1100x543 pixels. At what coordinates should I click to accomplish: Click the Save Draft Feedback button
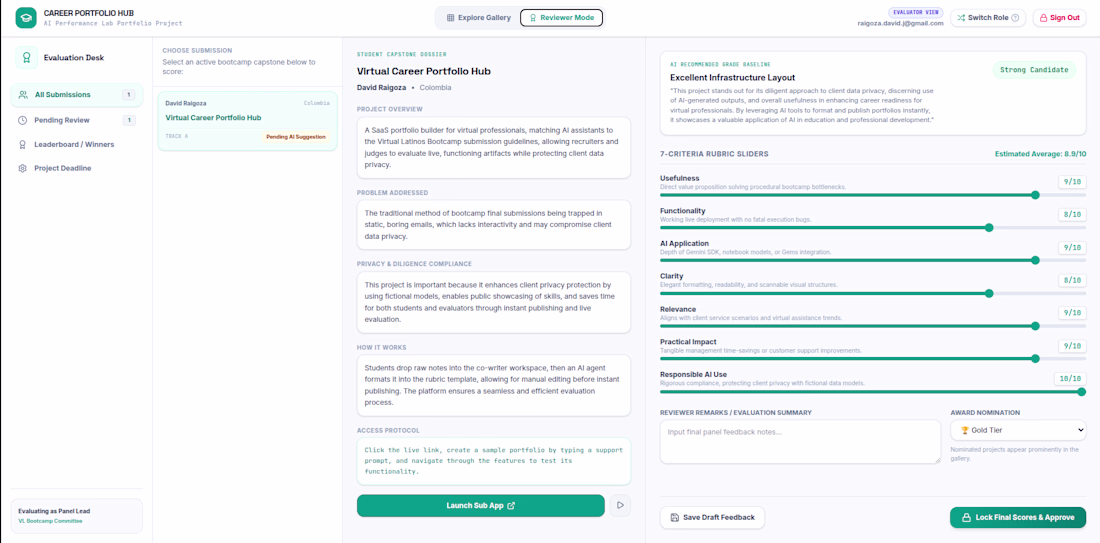click(x=712, y=517)
